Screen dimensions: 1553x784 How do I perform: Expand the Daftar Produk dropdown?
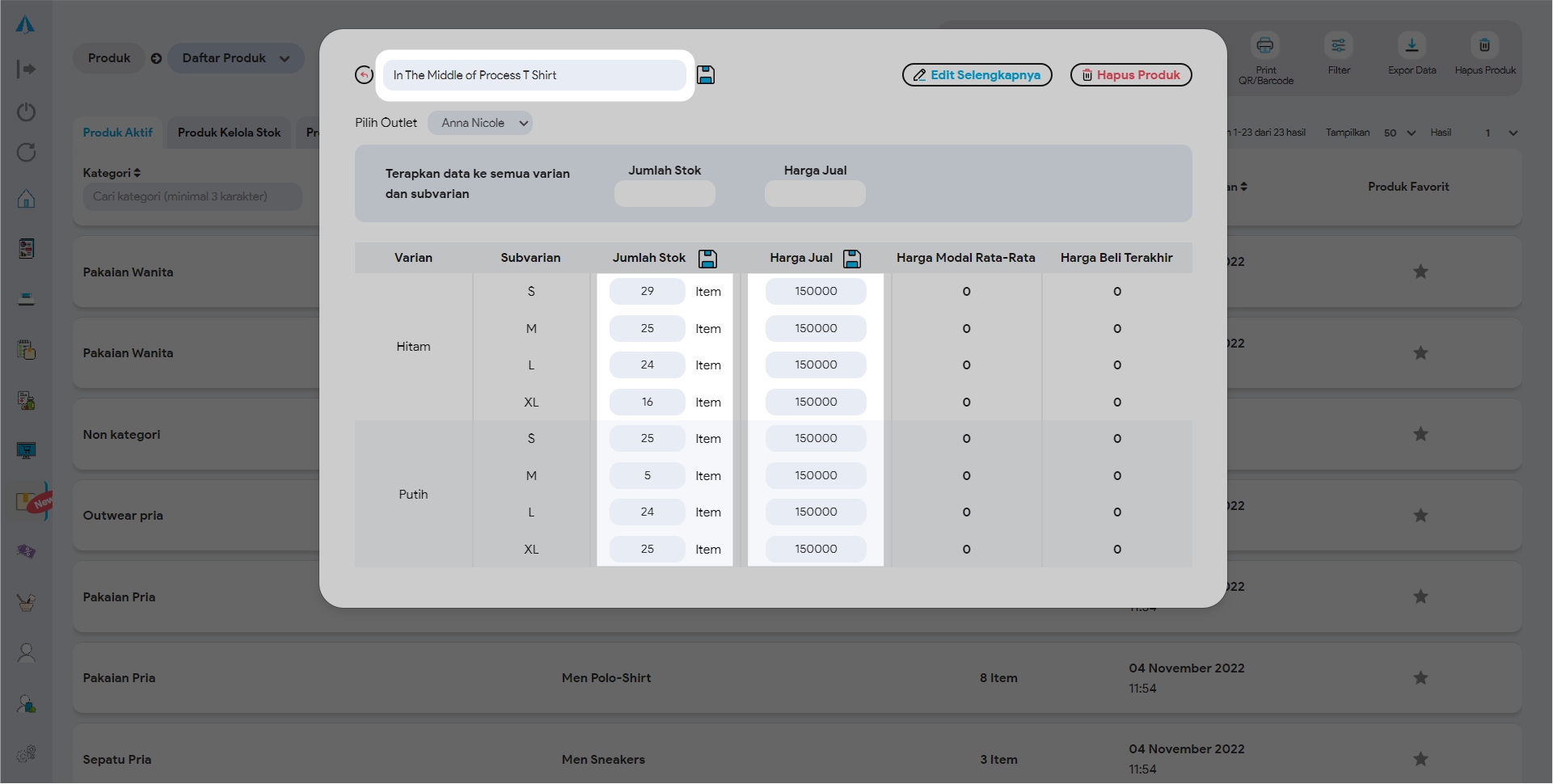coord(235,58)
